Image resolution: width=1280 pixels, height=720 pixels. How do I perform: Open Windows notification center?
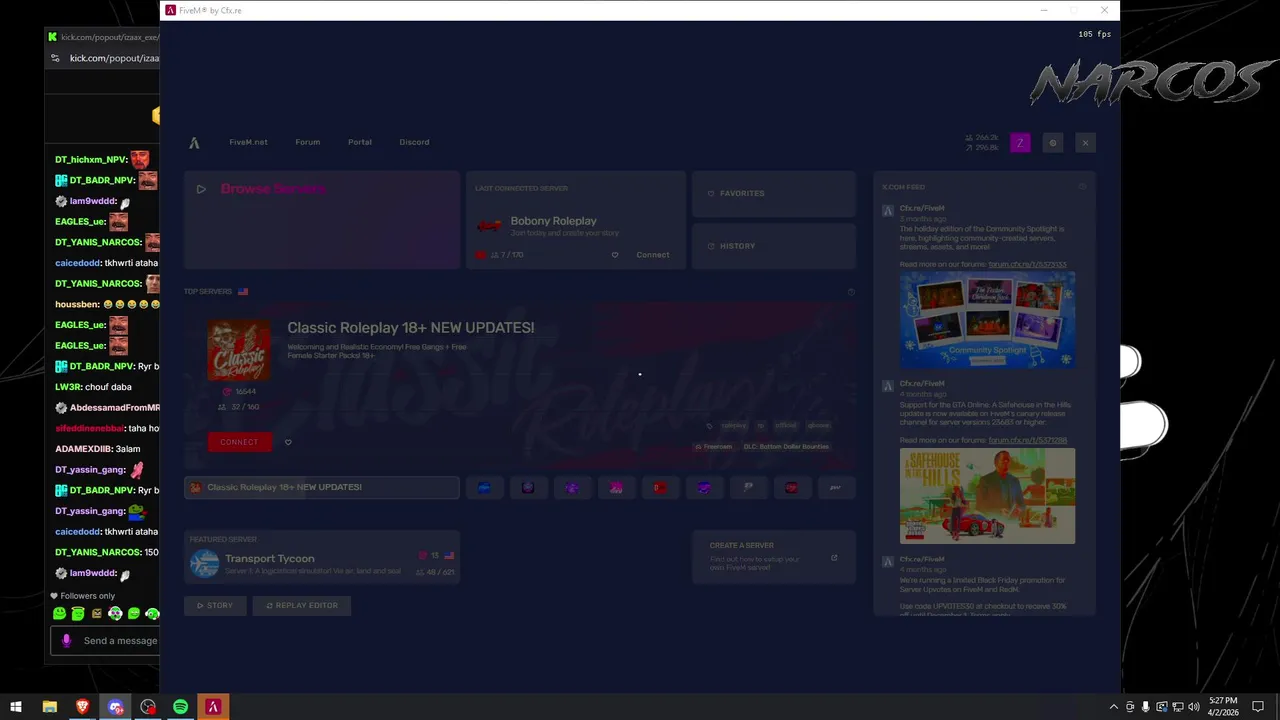(1258, 707)
